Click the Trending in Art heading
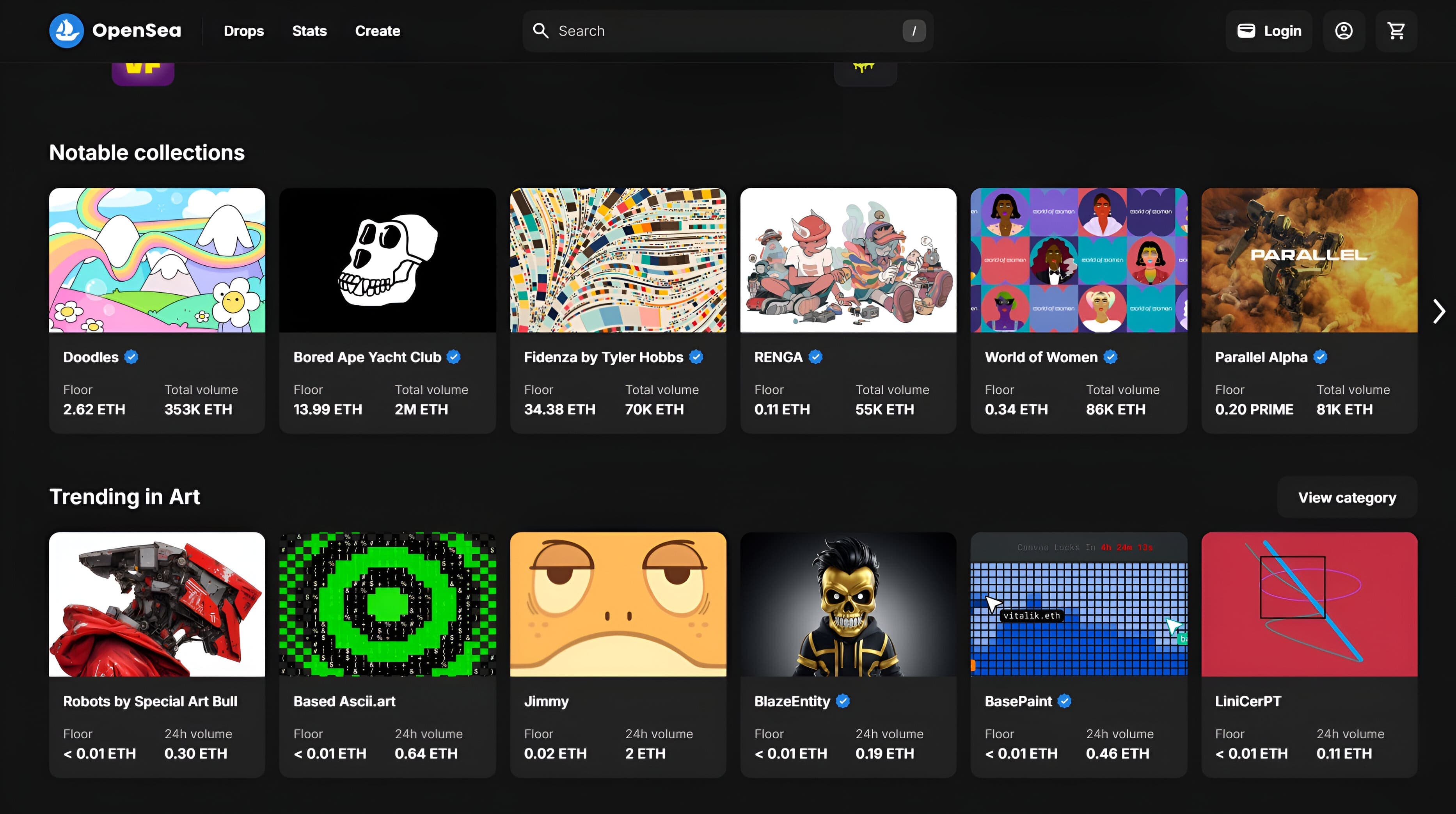 point(125,497)
